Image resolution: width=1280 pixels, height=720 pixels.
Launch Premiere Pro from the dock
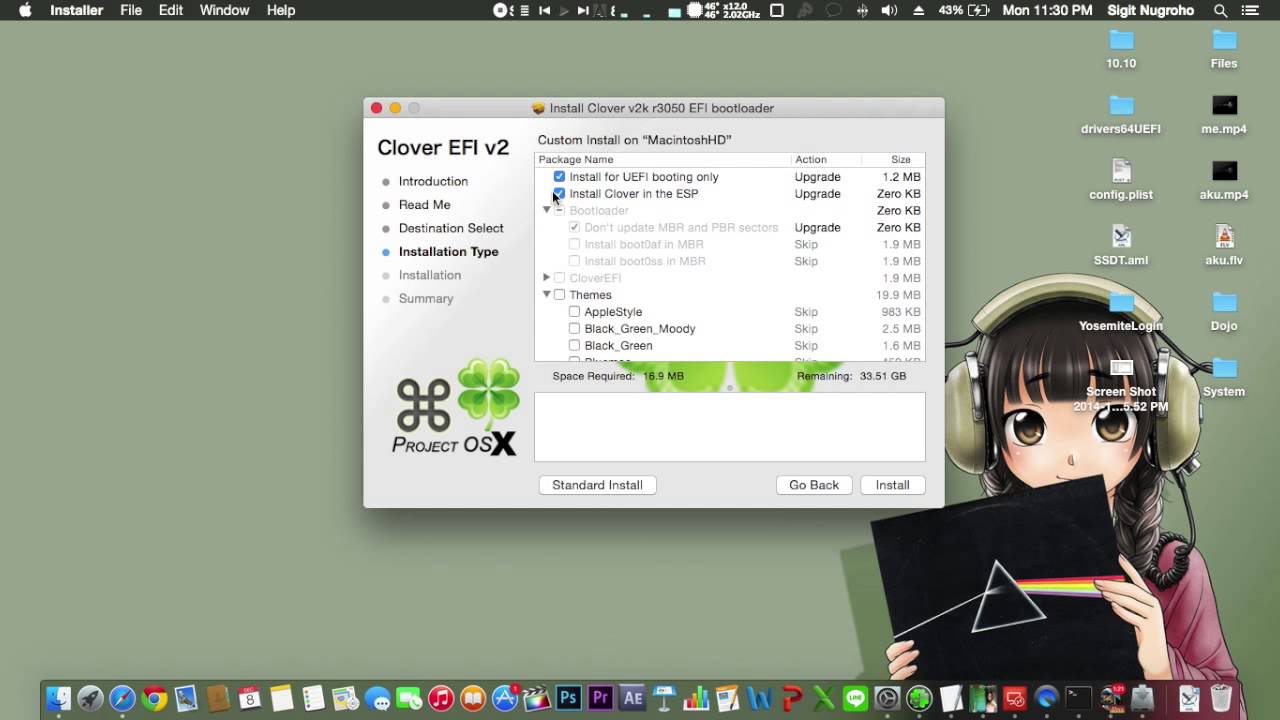point(601,698)
